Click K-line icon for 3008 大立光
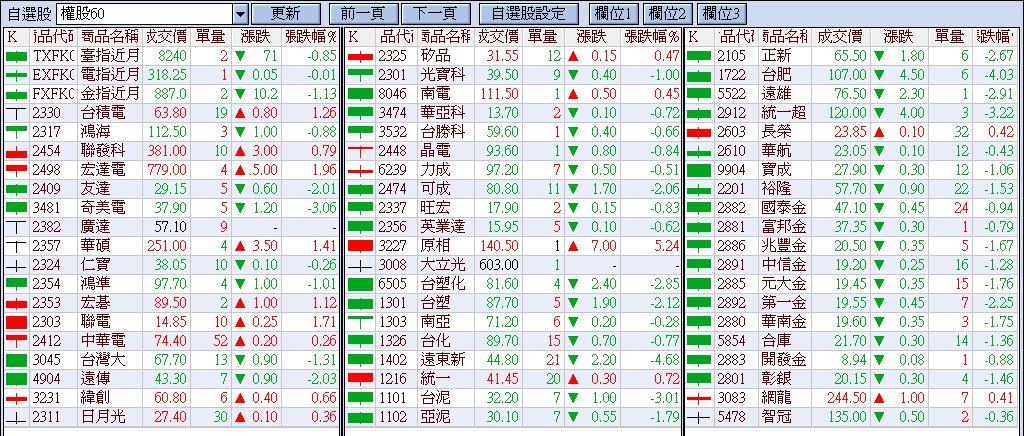This screenshot has width=1024, height=436. point(360,266)
